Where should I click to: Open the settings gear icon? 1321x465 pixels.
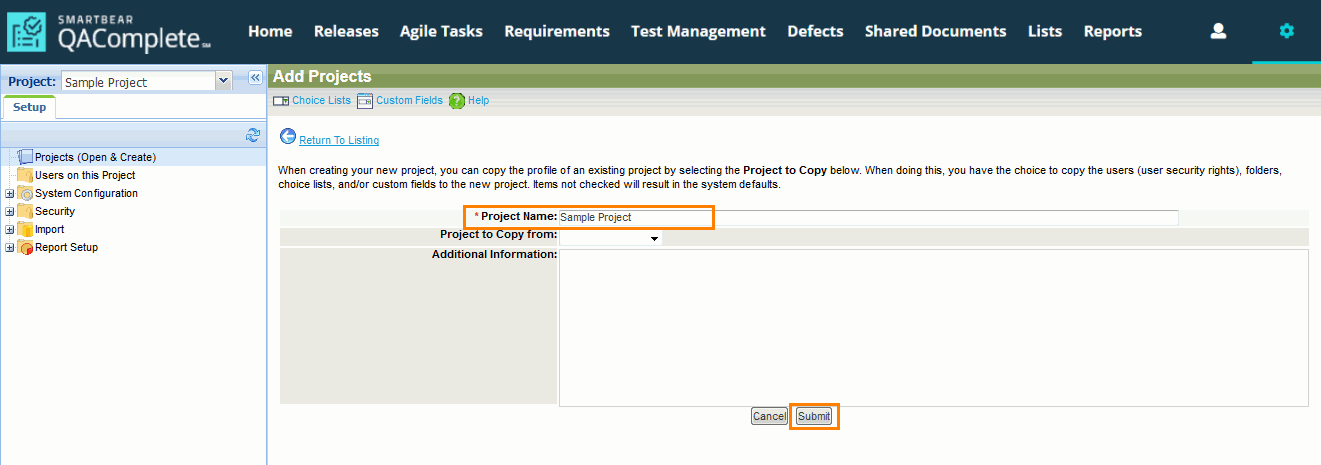coord(1286,31)
